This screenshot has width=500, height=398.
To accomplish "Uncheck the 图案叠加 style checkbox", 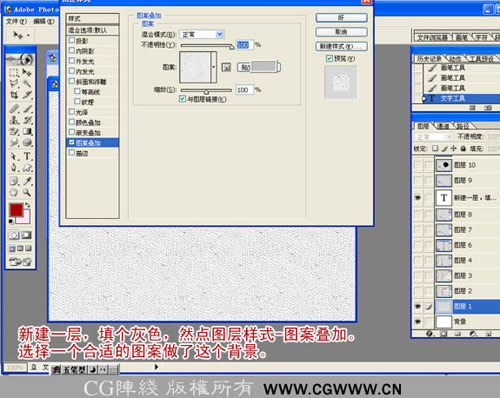I will [72, 142].
